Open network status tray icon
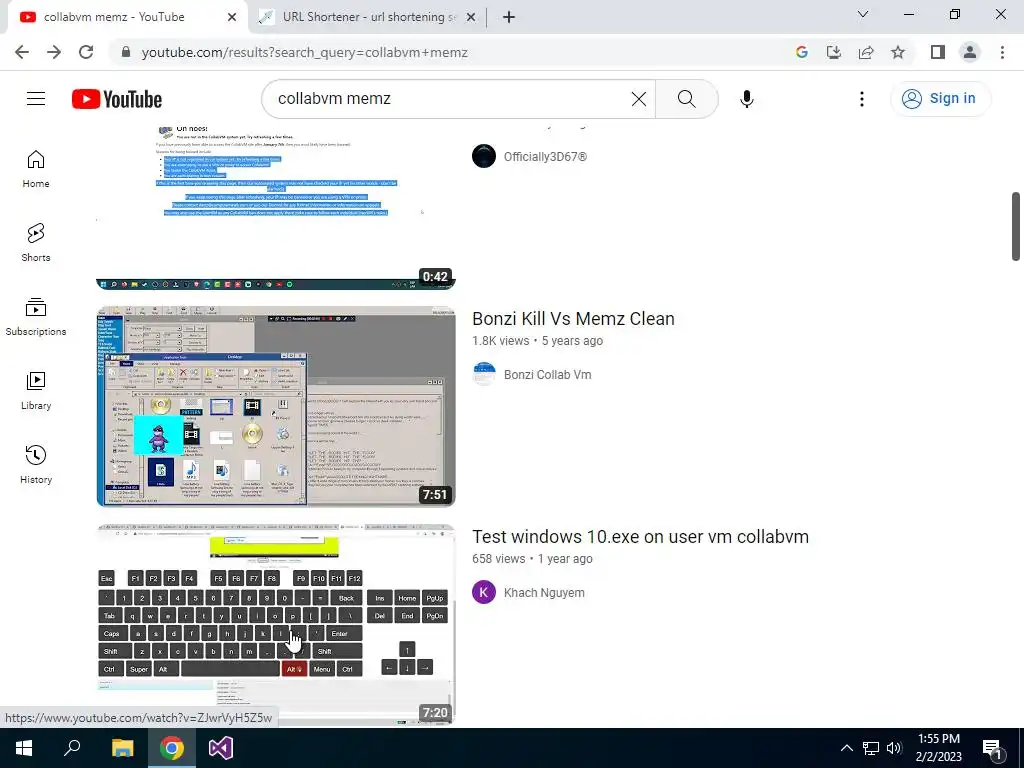This screenshot has width=1024, height=768. 871,748
